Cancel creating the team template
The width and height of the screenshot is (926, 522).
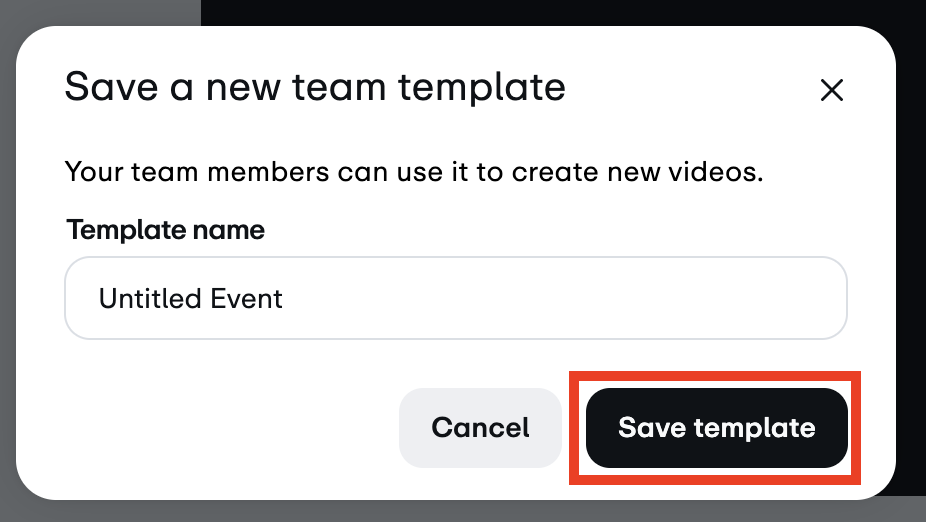[x=480, y=428]
